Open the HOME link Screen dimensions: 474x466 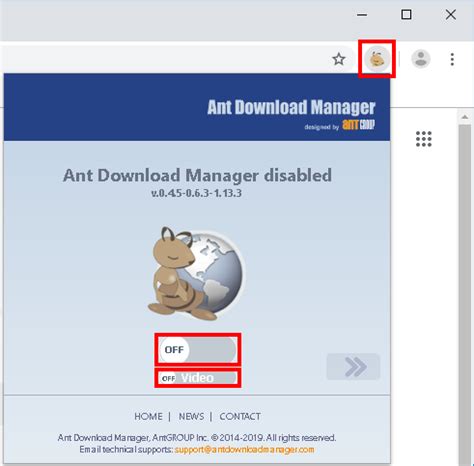click(x=148, y=416)
